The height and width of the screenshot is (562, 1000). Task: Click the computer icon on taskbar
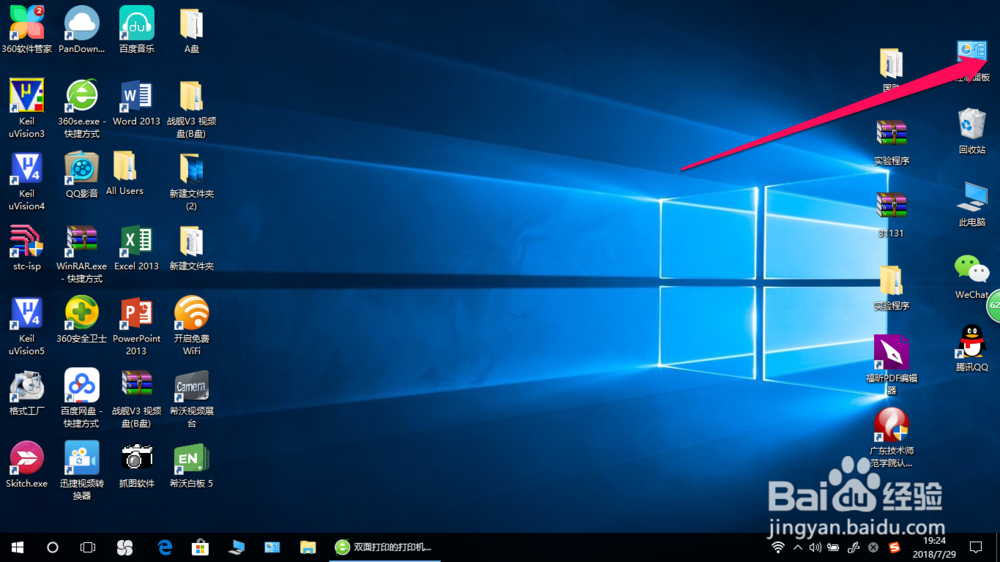pyautogui.click(x=237, y=547)
